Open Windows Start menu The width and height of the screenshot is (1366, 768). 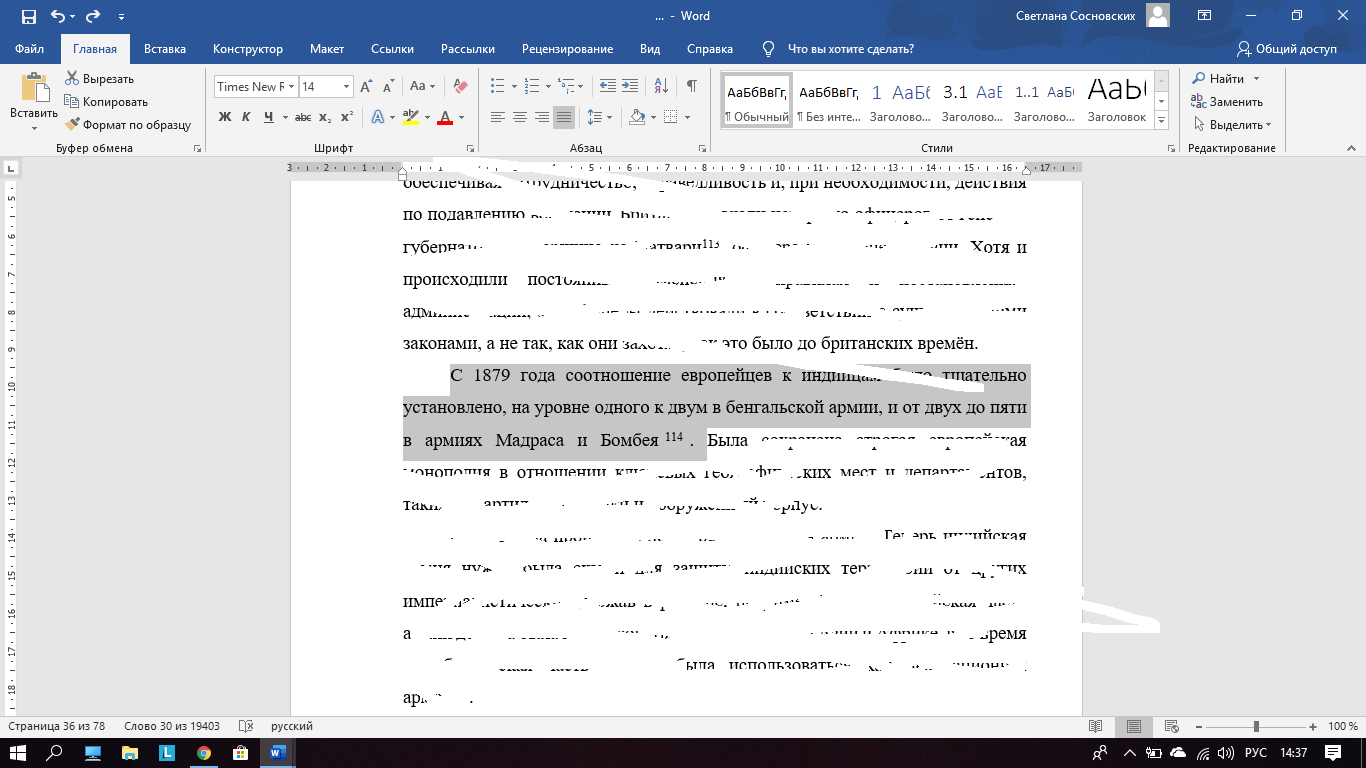[x=18, y=752]
